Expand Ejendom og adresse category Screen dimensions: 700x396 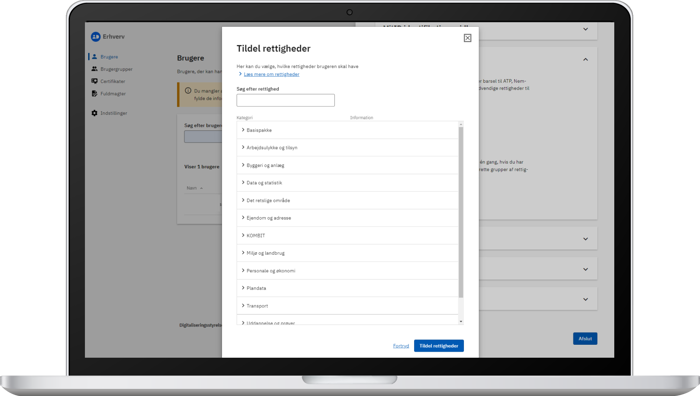[x=347, y=218]
